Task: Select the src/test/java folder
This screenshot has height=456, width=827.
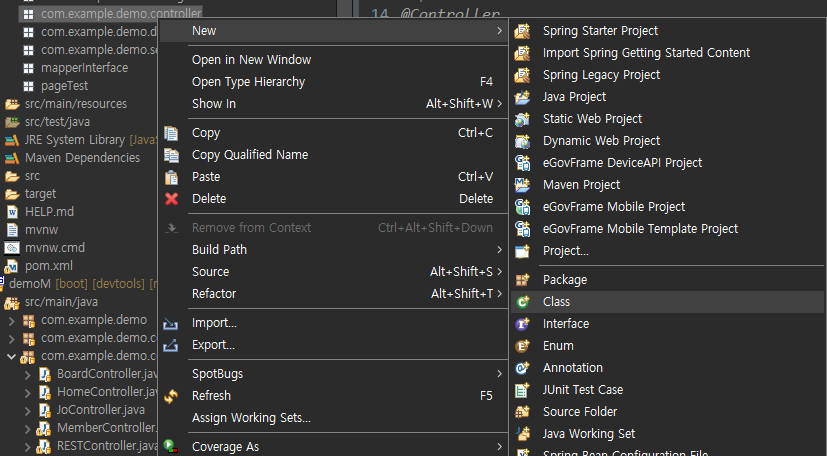Action: coord(57,122)
